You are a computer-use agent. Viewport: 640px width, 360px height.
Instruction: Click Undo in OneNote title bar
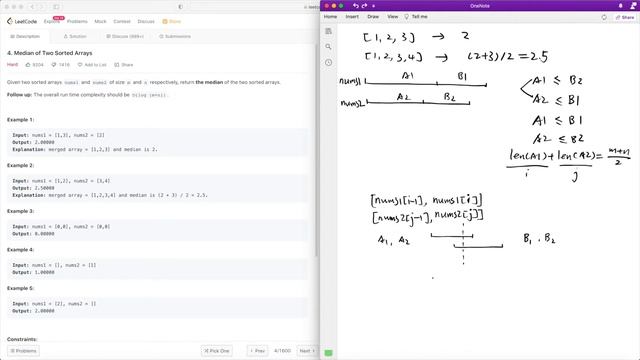coord(356,6)
